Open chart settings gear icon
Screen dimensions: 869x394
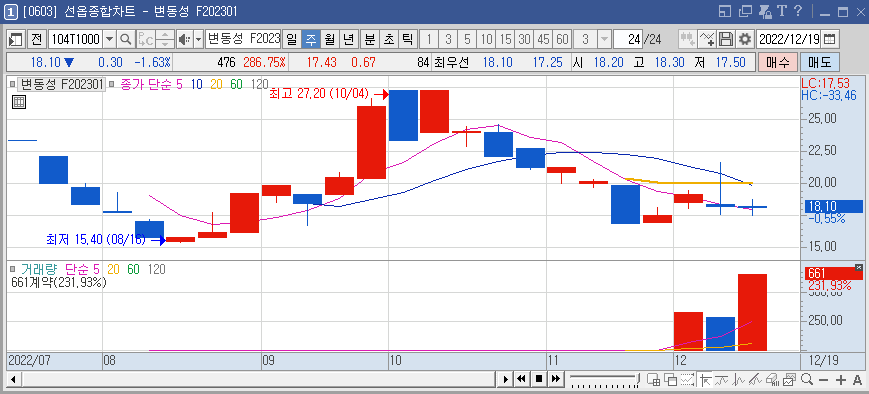[x=745, y=39]
